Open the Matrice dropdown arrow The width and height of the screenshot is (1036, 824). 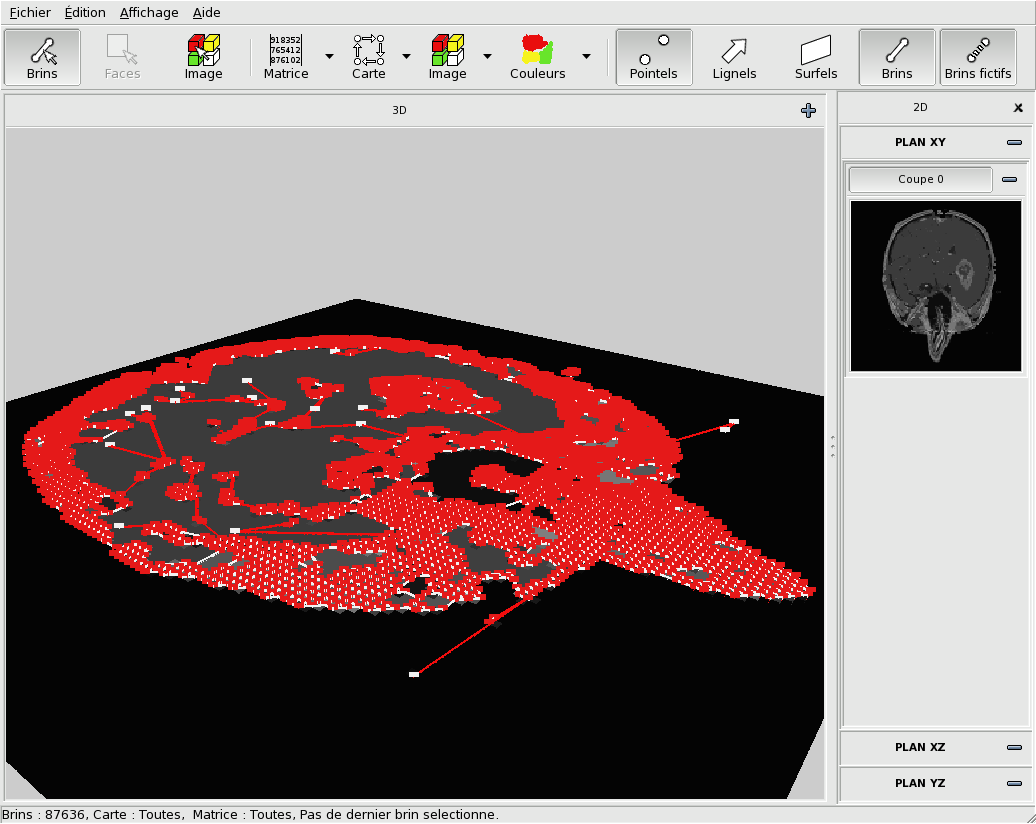click(x=330, y=56)
